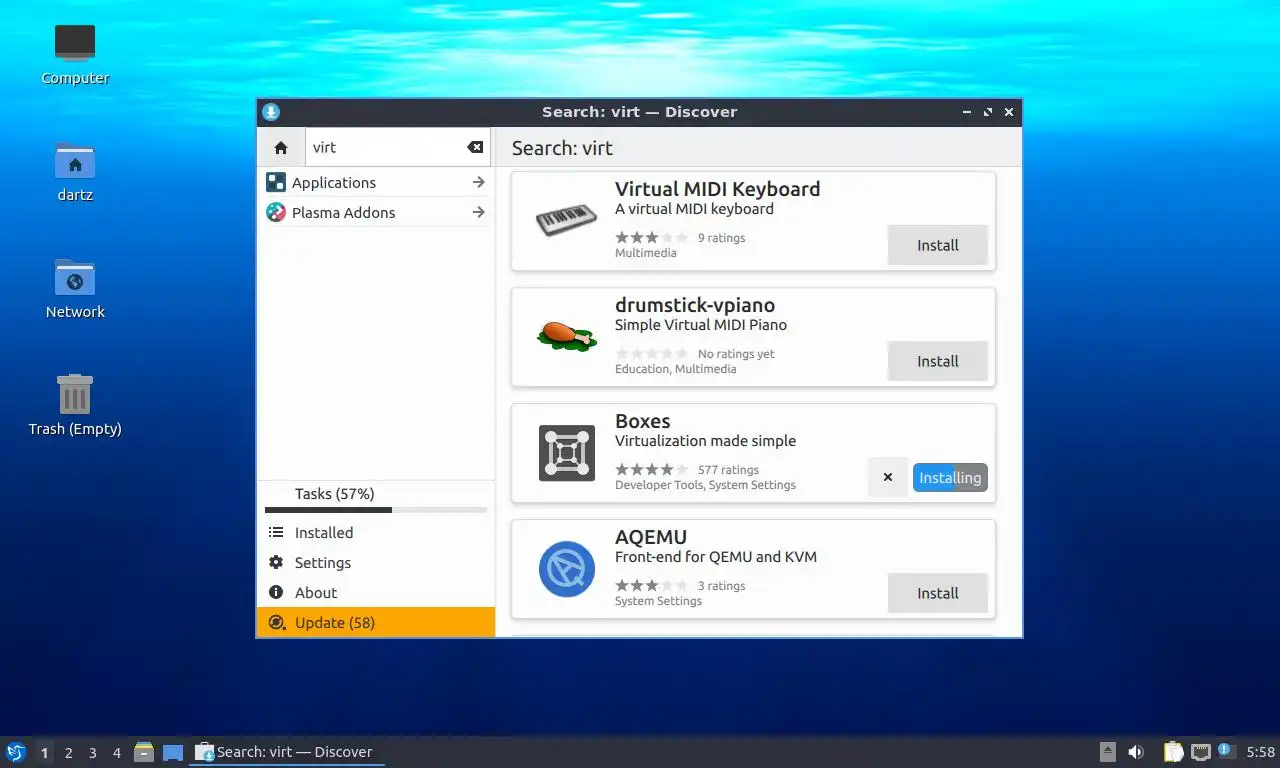Viewport: 1280px width, 768px height.
Task: Install drumstick-vpiano
Action: click(938, 361)
